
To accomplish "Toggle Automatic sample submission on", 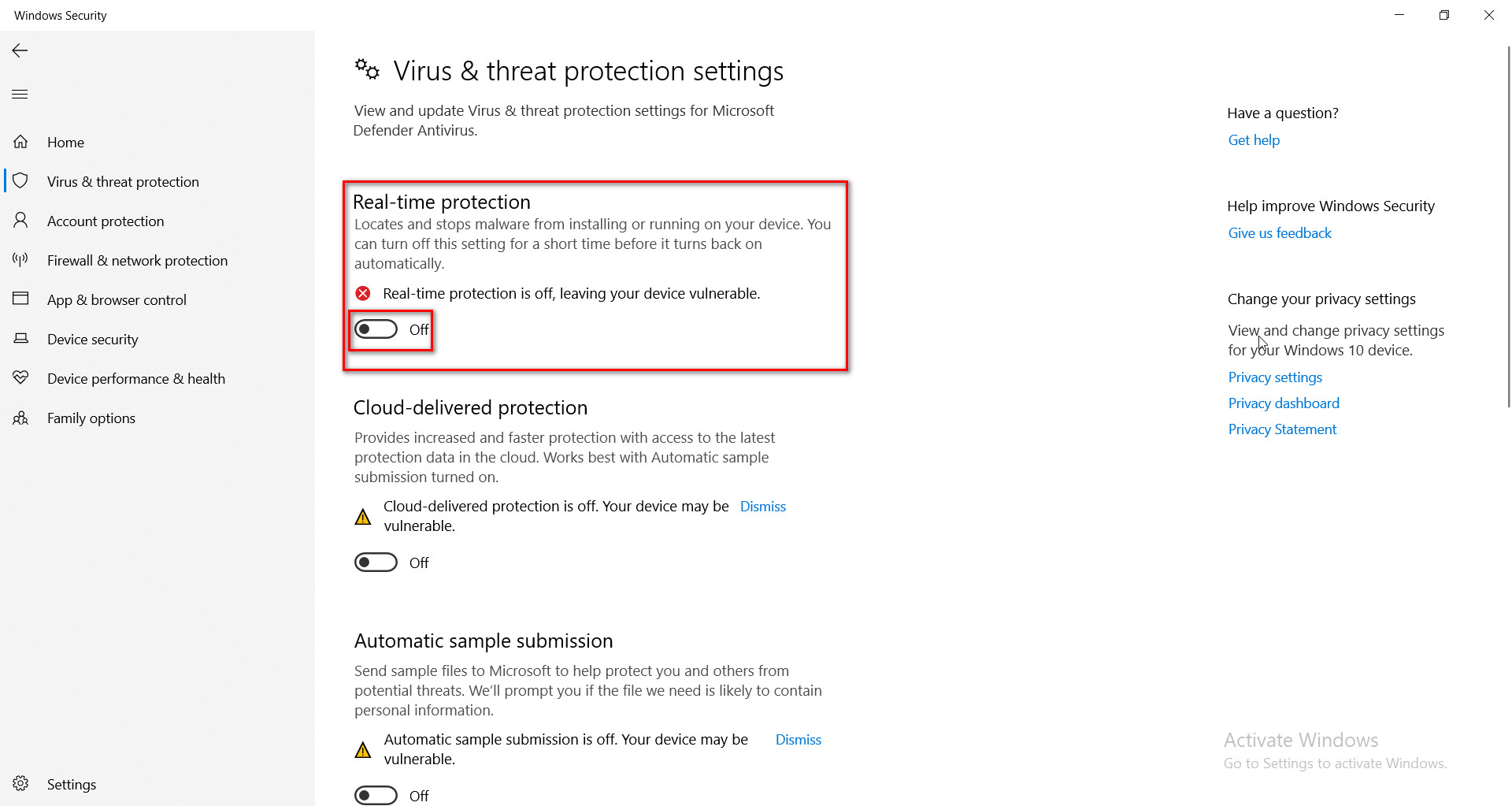I will tap(376, 795).
